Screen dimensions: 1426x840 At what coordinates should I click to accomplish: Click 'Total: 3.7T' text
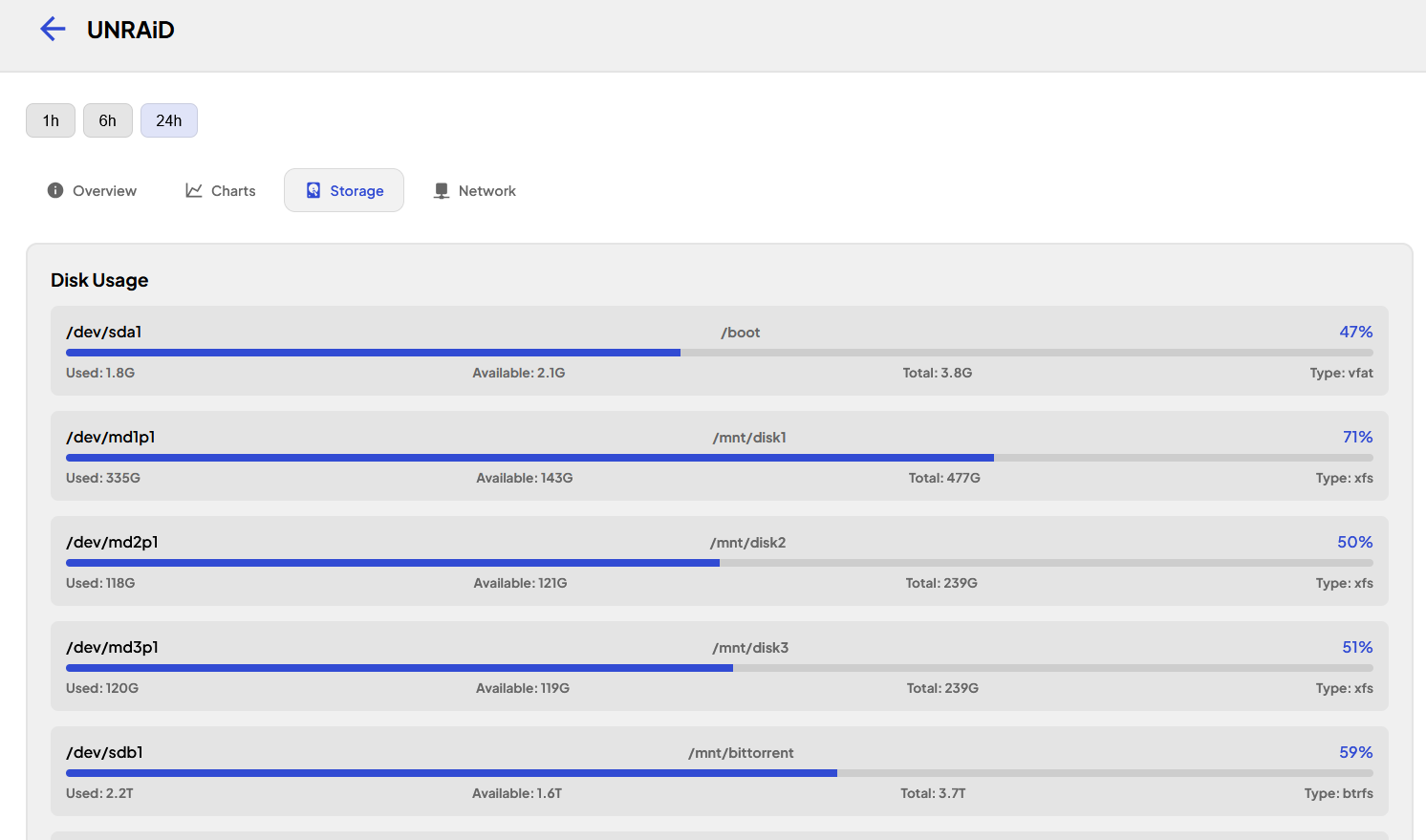coord(933,793)
